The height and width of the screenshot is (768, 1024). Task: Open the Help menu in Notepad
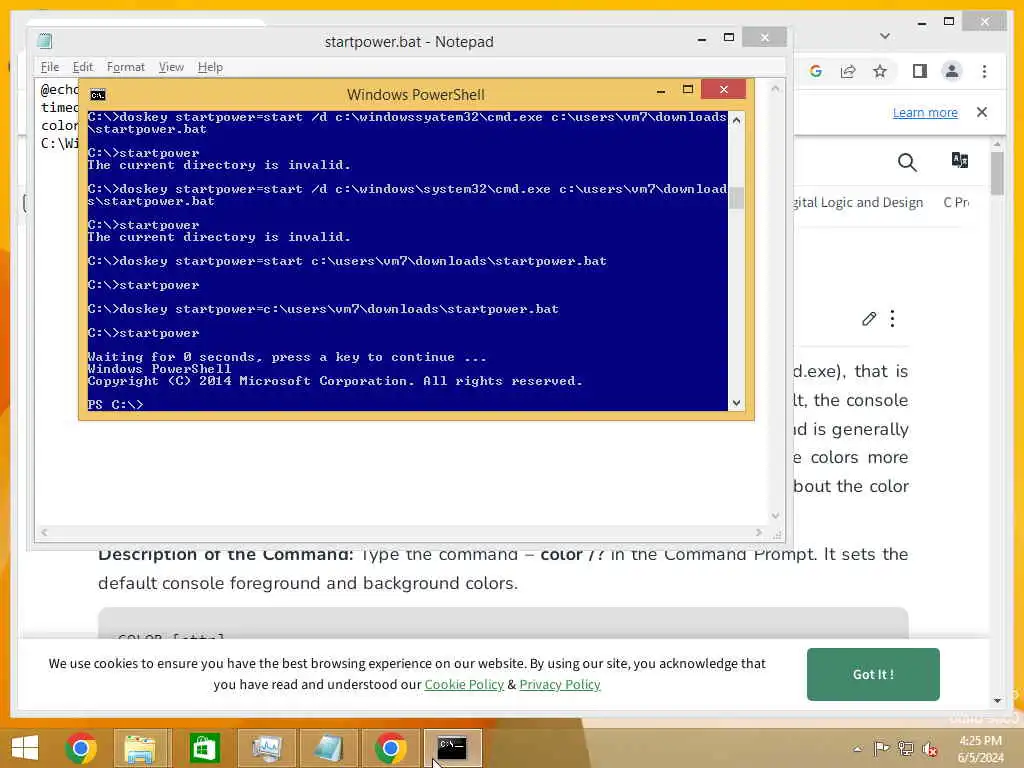click(x=210, y=67)
